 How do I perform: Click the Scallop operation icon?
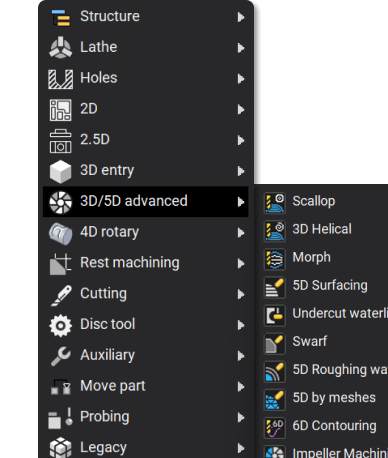click(x=275, y=203)
